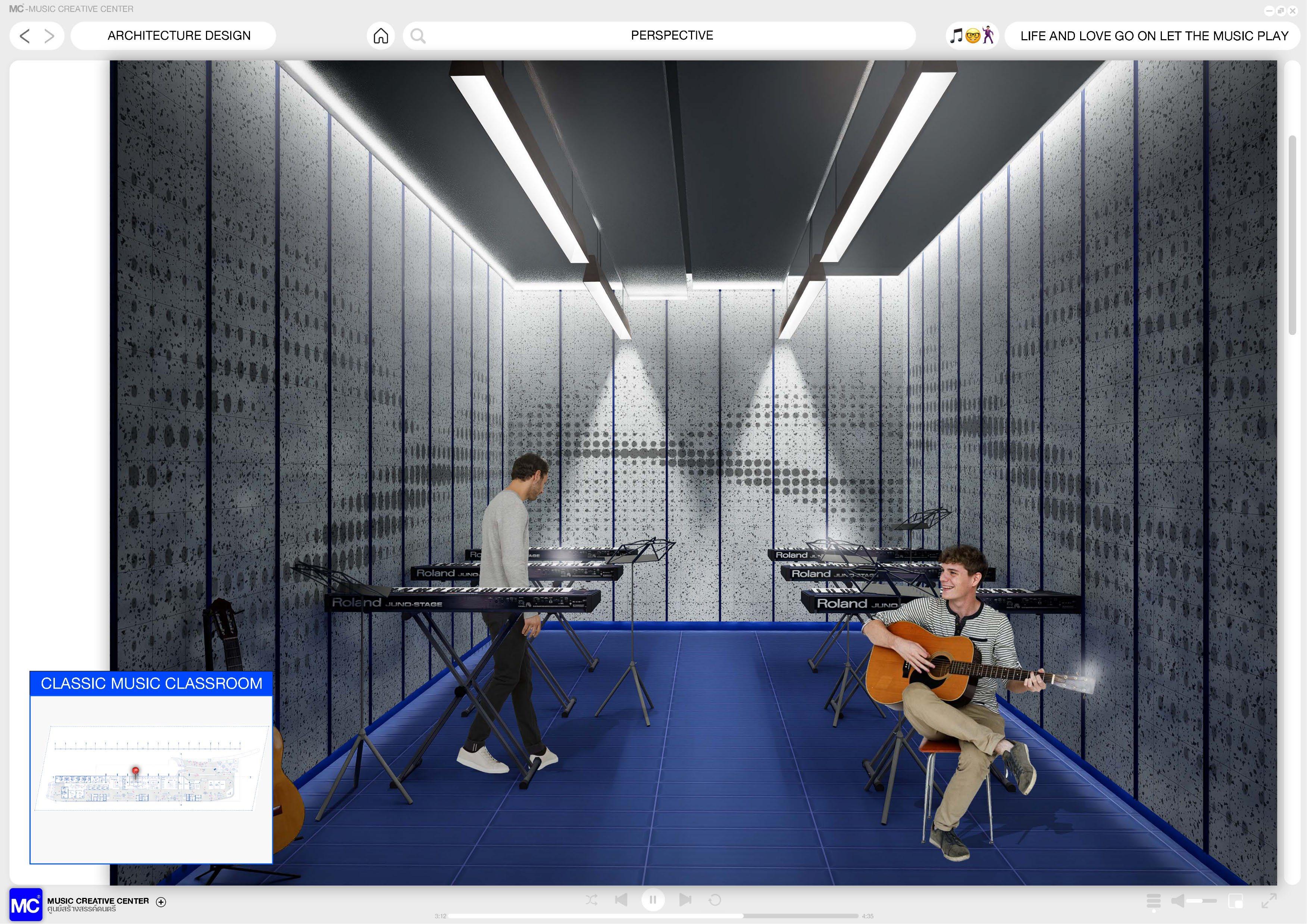
Task: Click the fullscreen expand arrows icon
Action: (1269, 900)
